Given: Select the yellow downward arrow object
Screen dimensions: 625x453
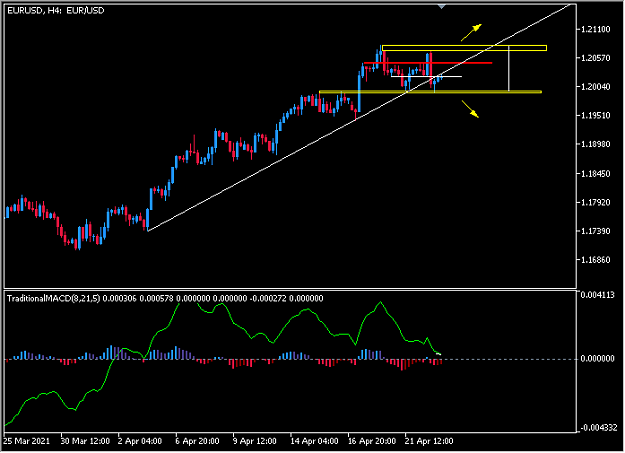Looking at the screenshot, I should tap(471, 109).
